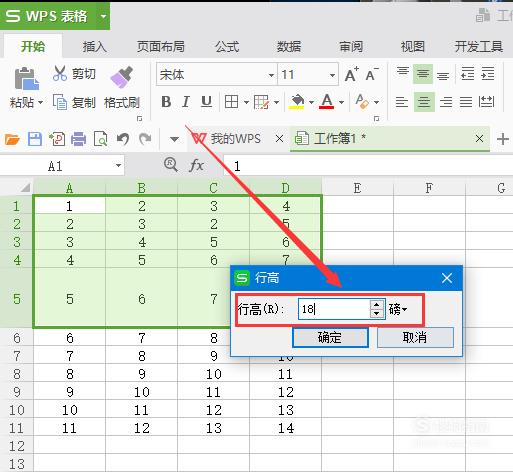Screen dimensions: 513x472
Task: Open the 数据 ribbon tab
Action: (289, 46)
